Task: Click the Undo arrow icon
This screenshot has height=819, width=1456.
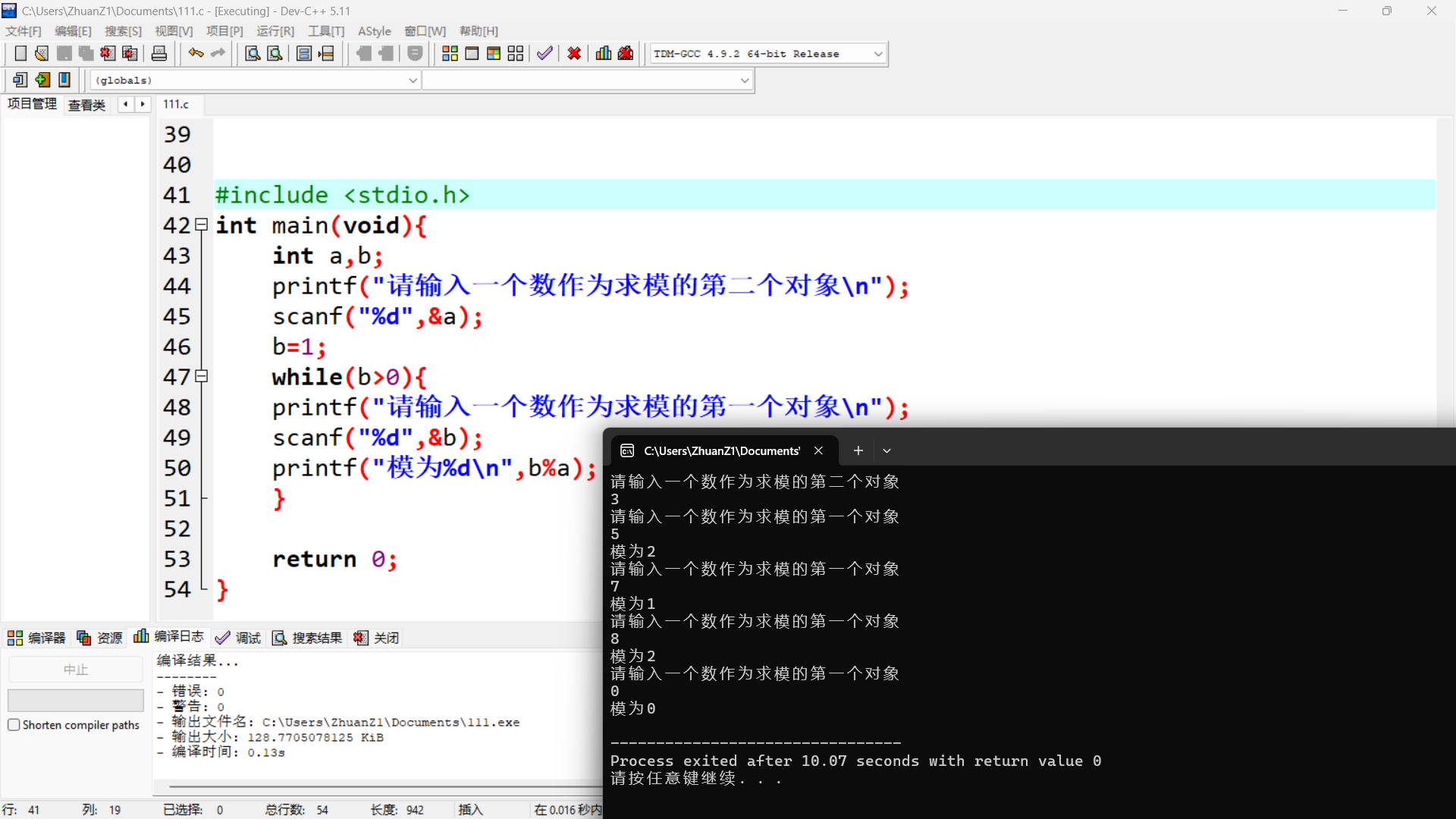Action: 196,54
